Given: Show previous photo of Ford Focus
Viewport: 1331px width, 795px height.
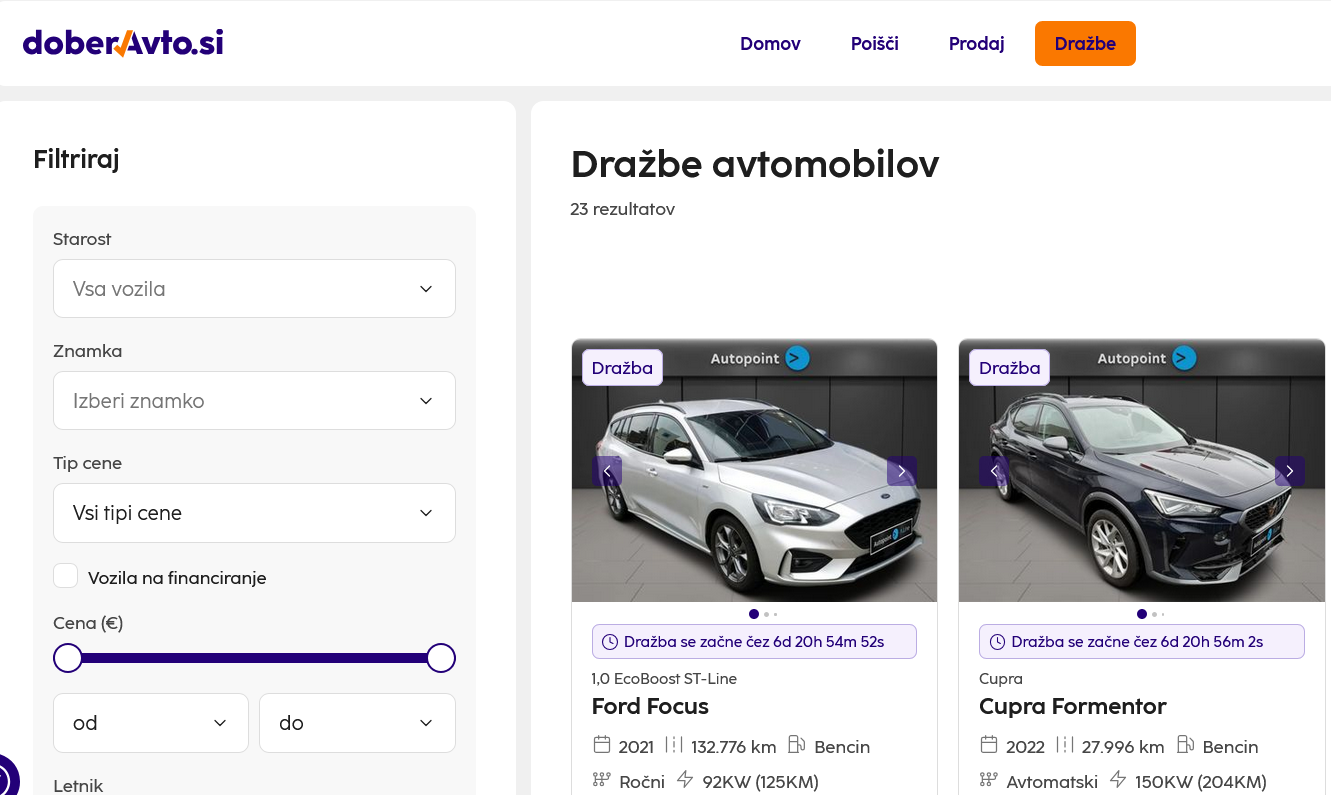Looking at the screenshot, I should pyautogui.click(x=607, y=471).
